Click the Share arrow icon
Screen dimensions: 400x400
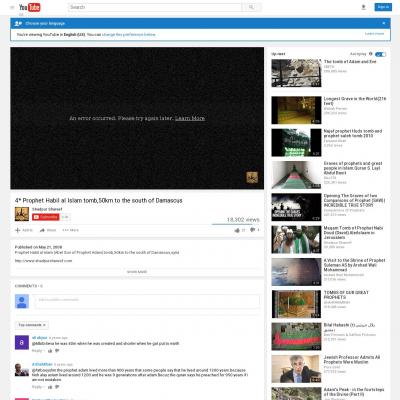(42, 230)
